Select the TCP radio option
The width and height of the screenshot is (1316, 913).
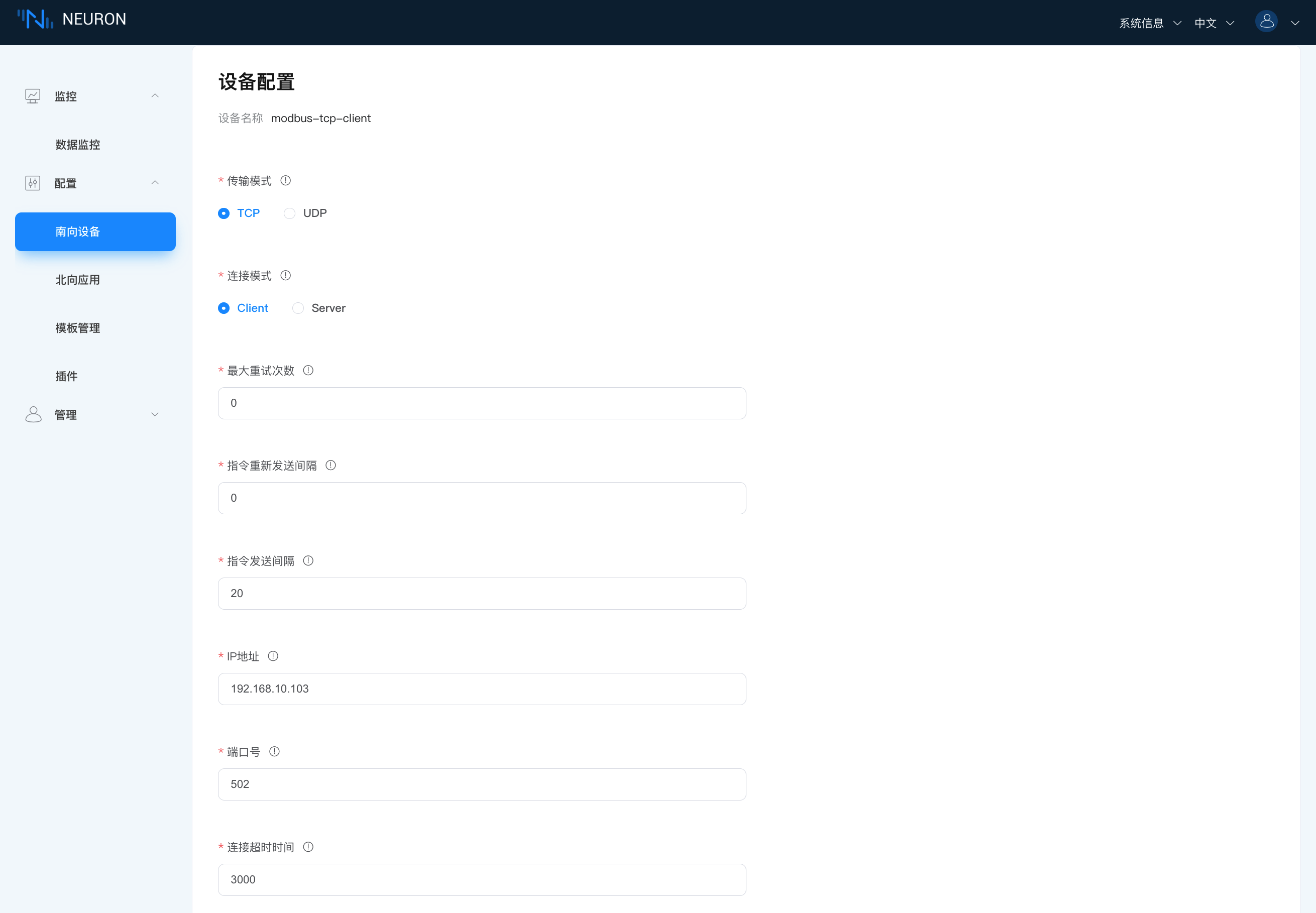pyautogui.click(x=225, y=213)
